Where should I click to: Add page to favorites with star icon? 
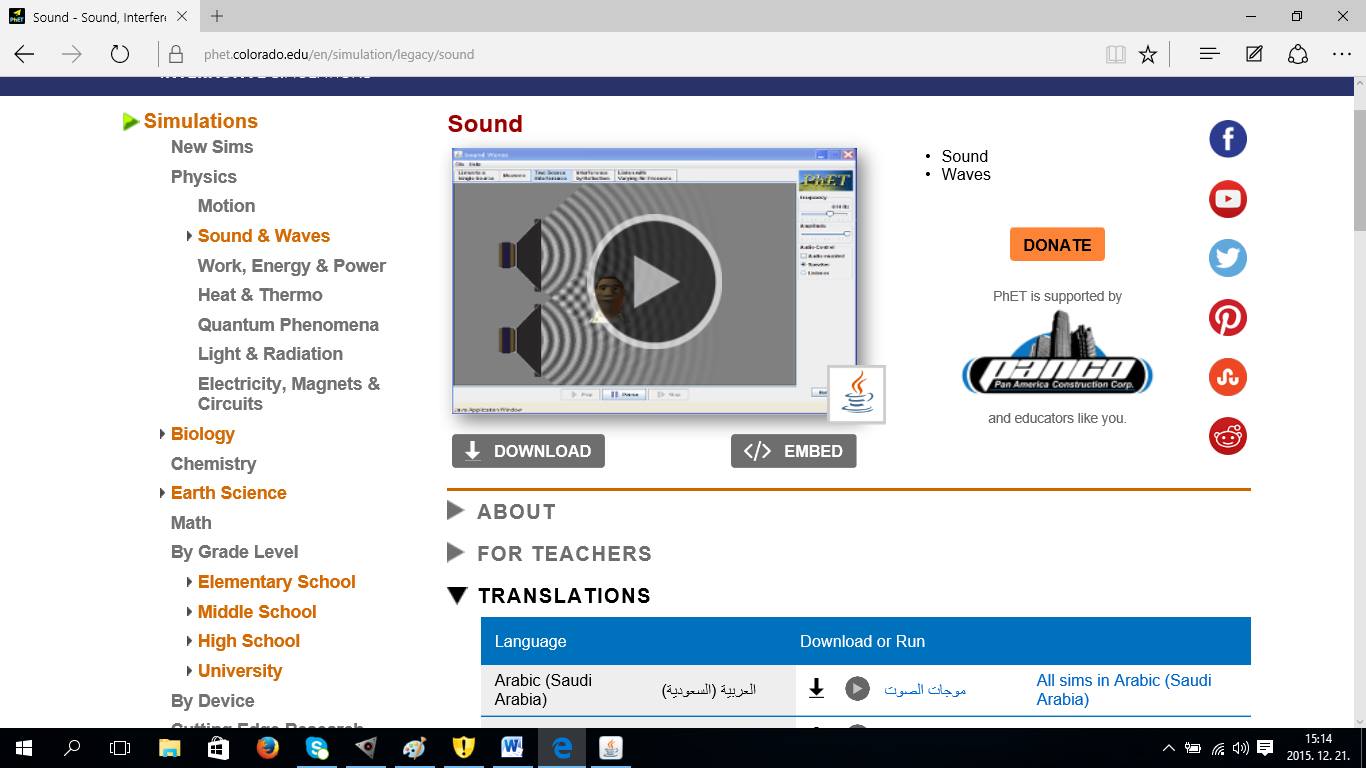point(1148,54)
